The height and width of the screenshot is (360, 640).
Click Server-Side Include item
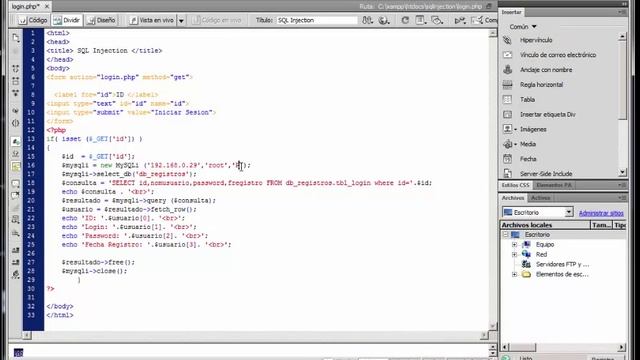tap(546, 174)
